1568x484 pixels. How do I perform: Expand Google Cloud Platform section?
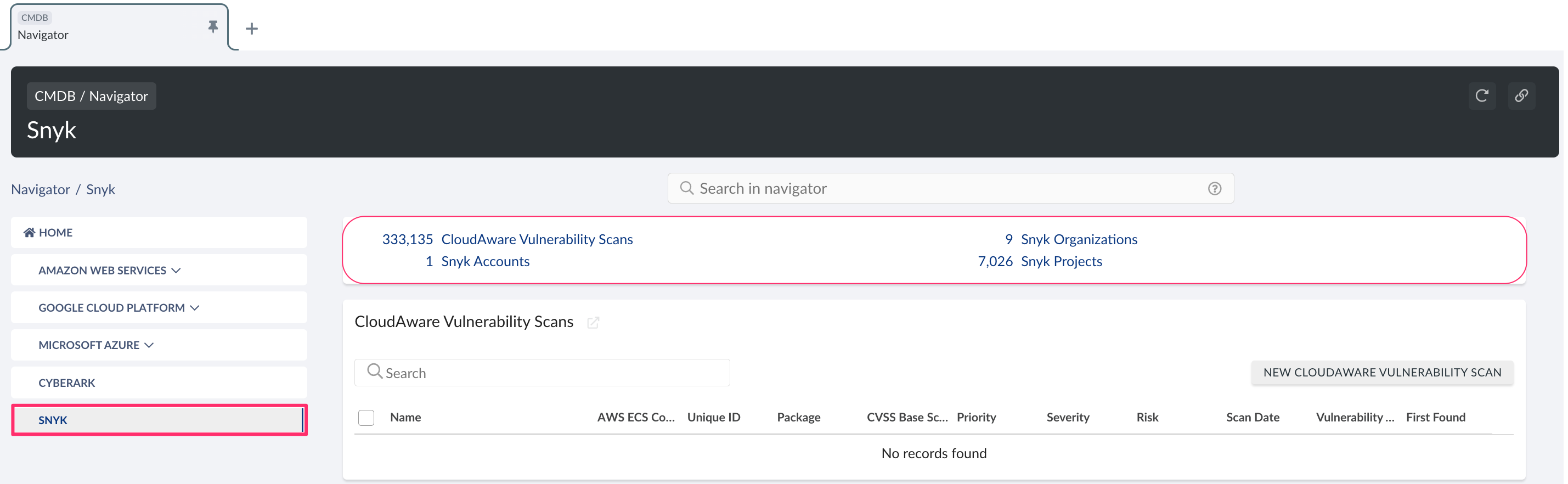coord(119,308)
